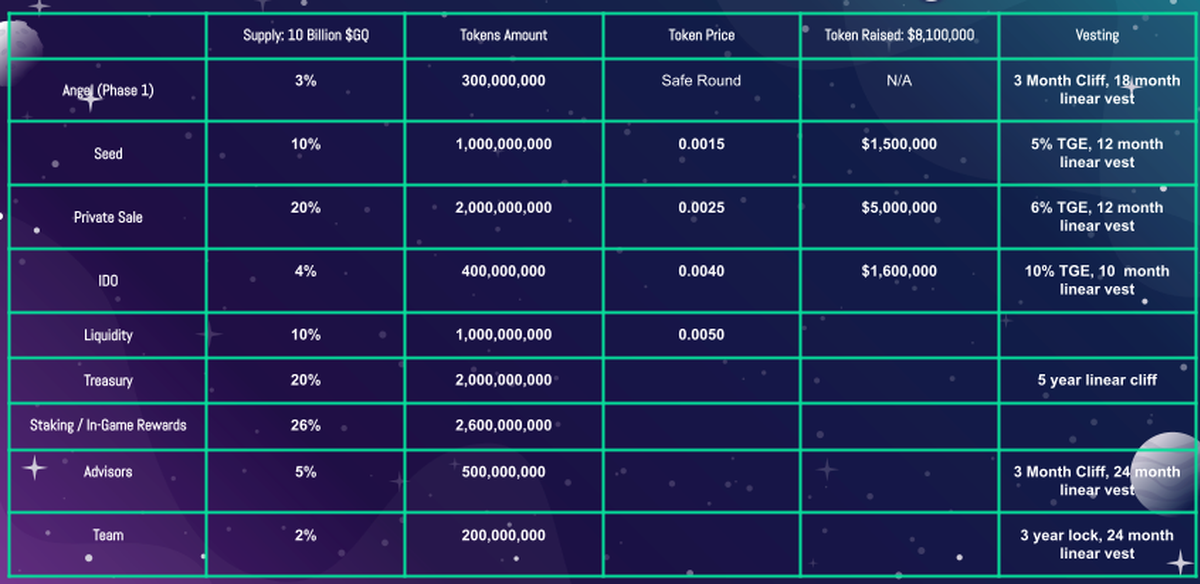Click the Advisors 500,000,000 tokens cell
The width and height of the screenshot is (1200, 584).
point(503,472)
